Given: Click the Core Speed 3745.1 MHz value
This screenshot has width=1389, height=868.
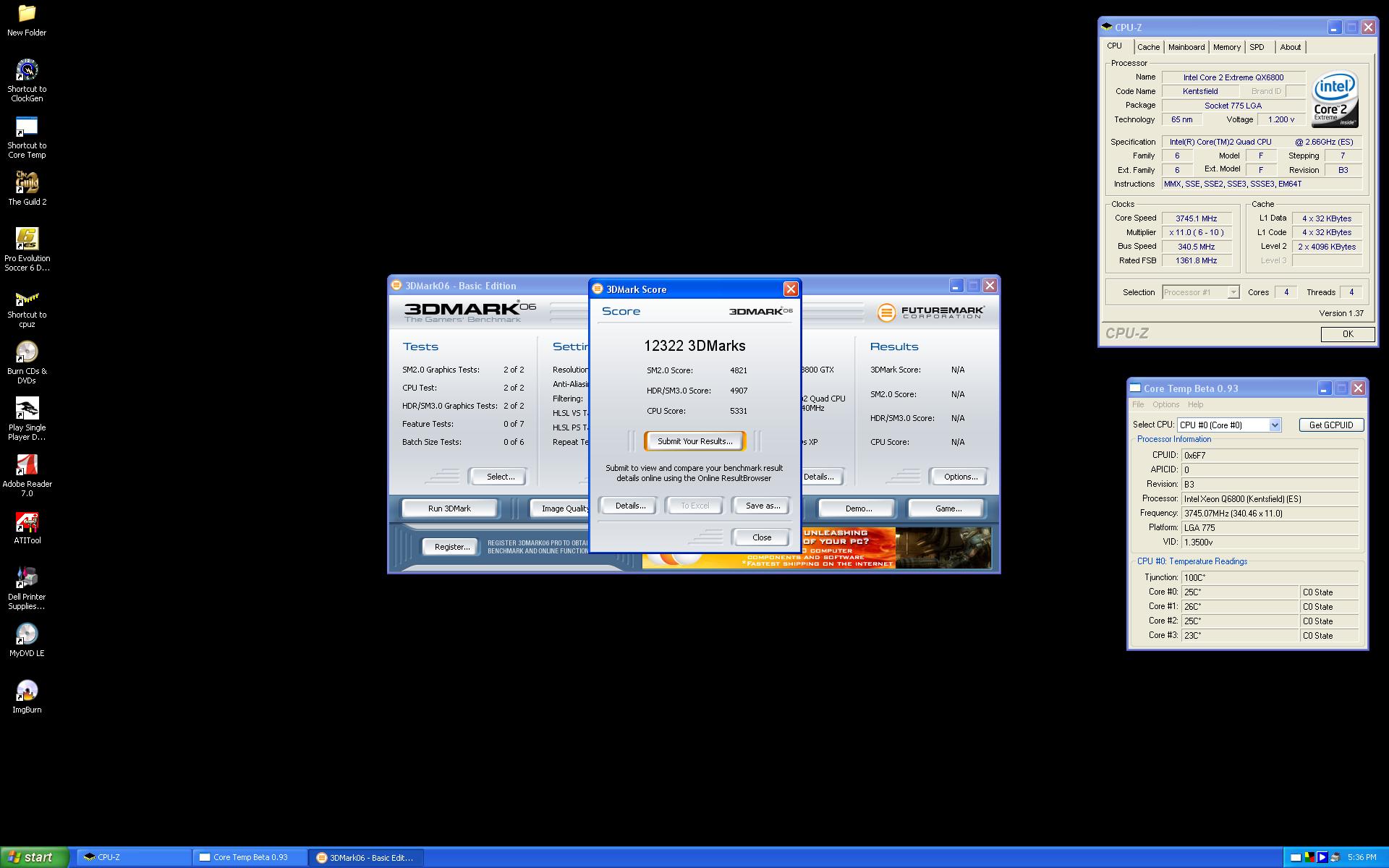Looking at the screenshot, I should (1197, 218).
